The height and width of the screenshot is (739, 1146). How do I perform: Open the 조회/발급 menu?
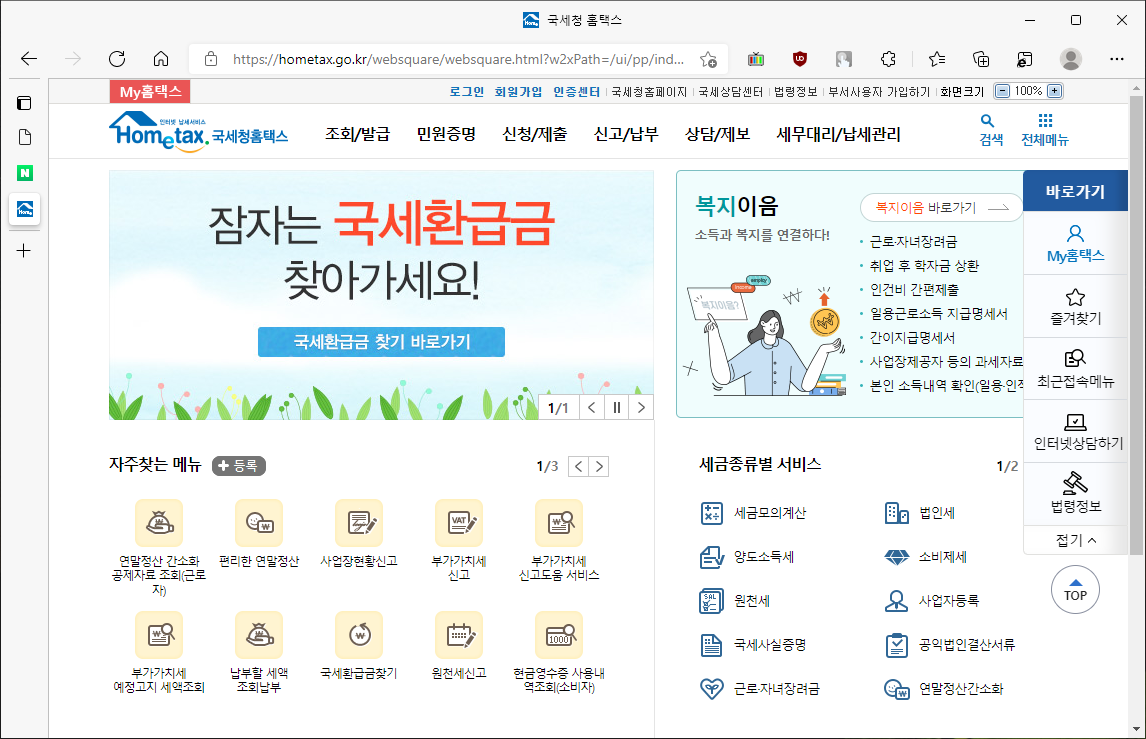click(357, 134)
